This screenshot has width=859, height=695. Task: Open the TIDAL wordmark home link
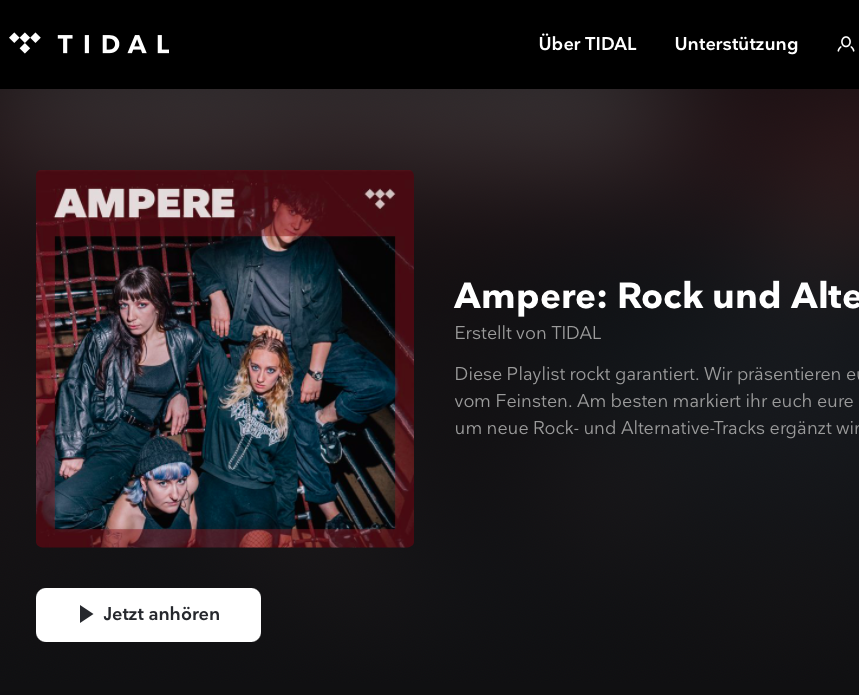113,44
